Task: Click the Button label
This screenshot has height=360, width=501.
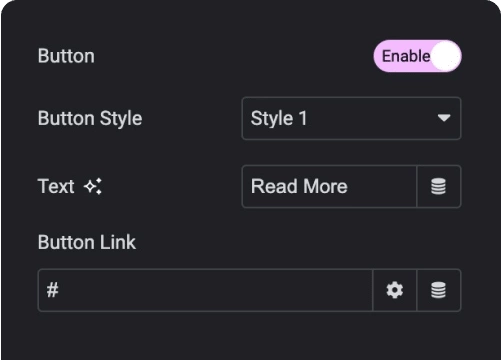Action: (x=66, y=56)
